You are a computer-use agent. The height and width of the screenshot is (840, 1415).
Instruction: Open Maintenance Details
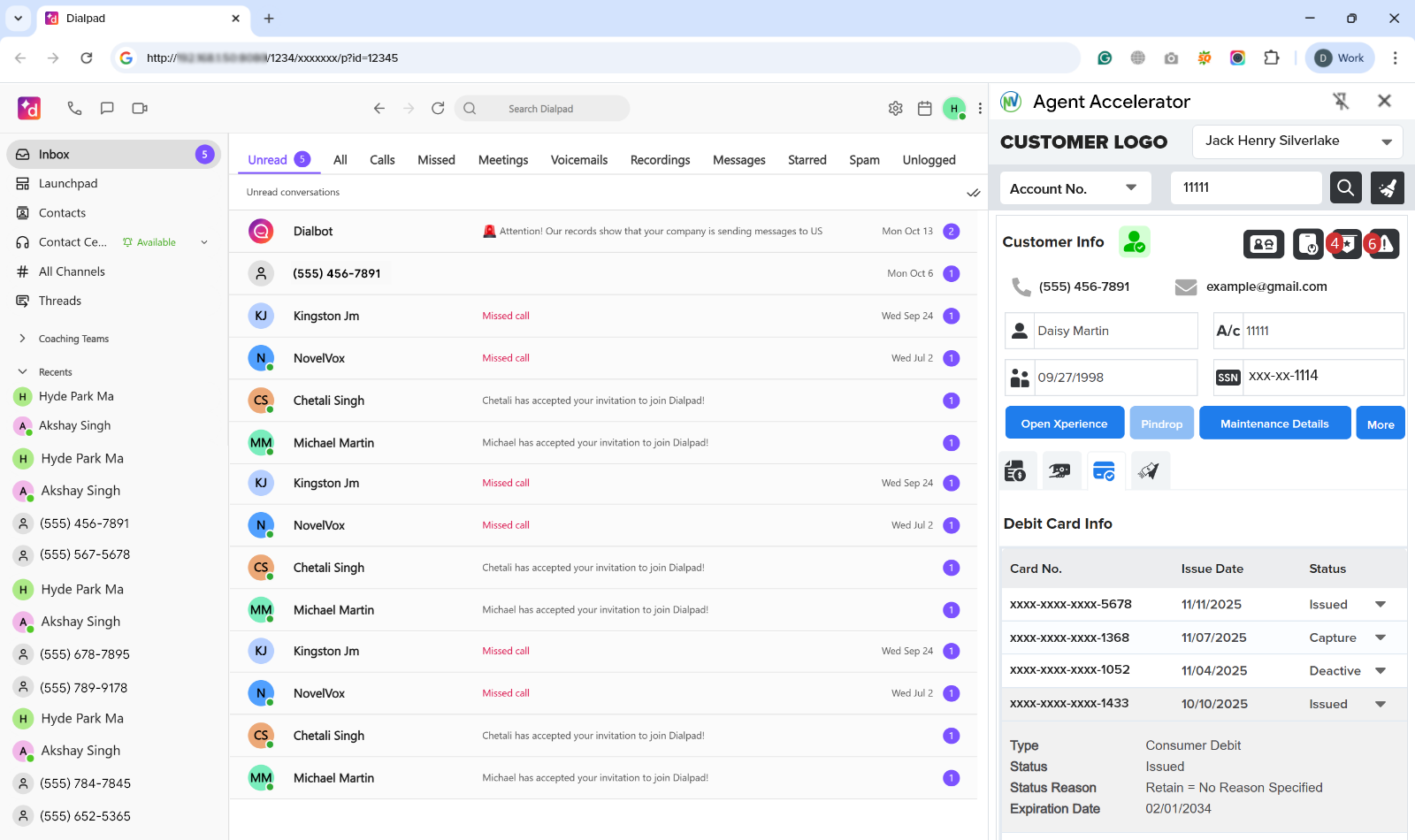(x=1274, y=424)
